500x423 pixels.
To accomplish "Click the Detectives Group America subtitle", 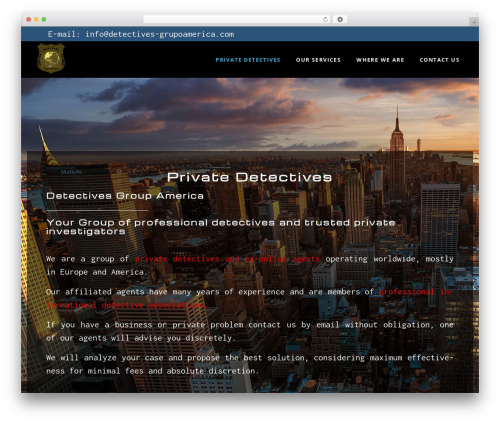I will [125, 196].
